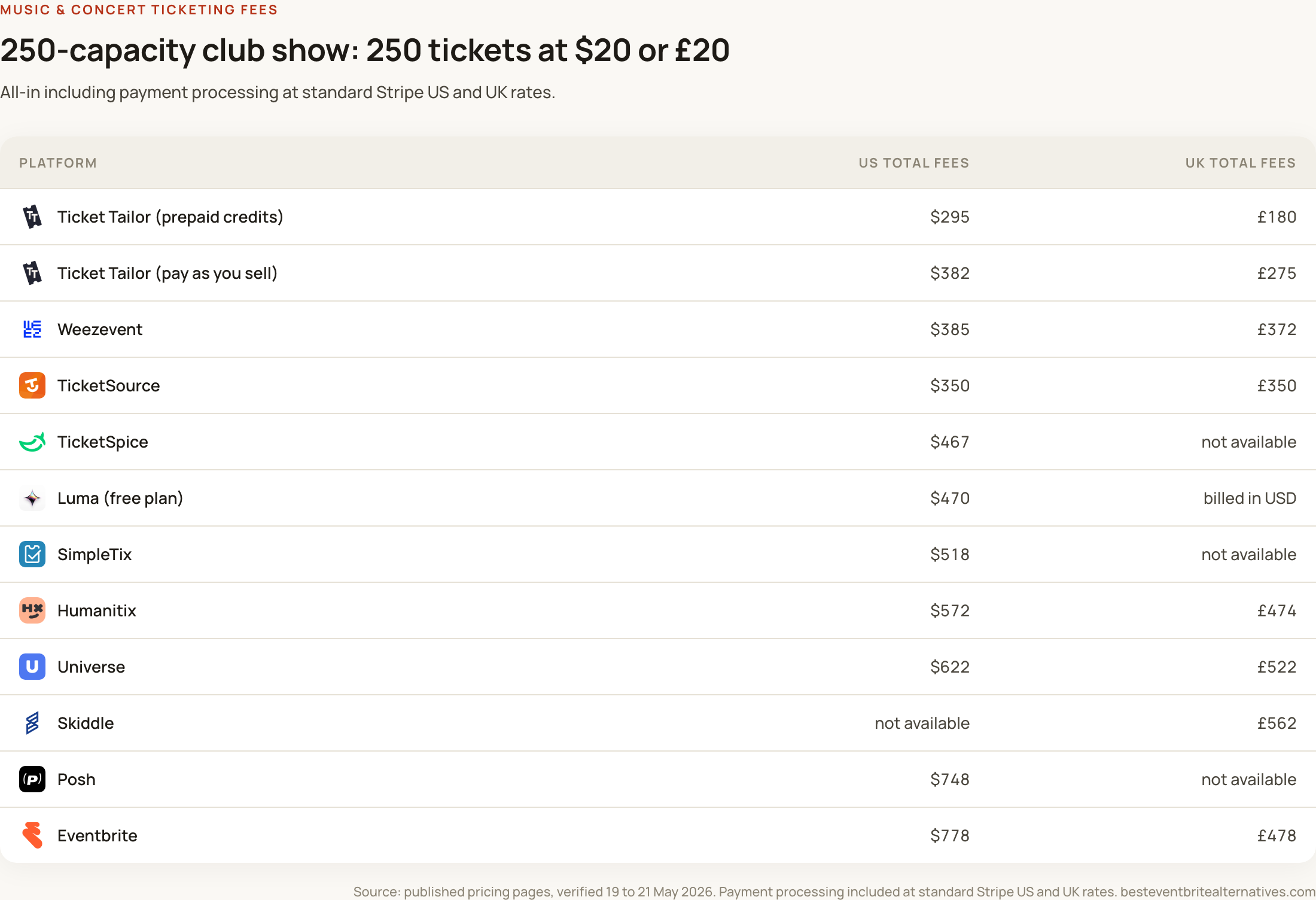Select the orange TicketSource logo
The image size is (1316, 900).
click(32, 385)
